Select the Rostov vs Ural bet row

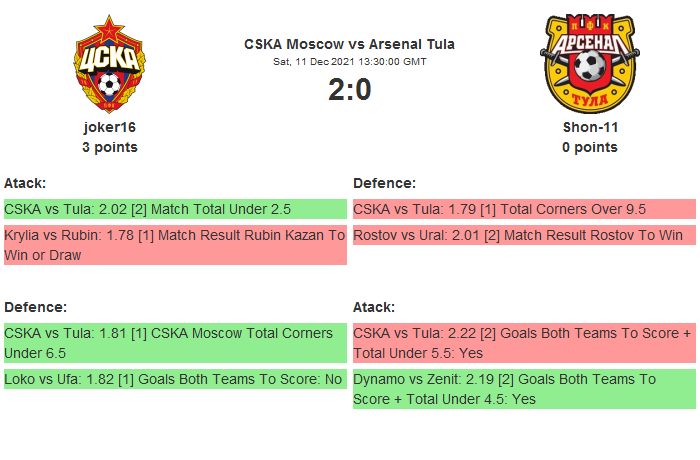pos(524,235)
